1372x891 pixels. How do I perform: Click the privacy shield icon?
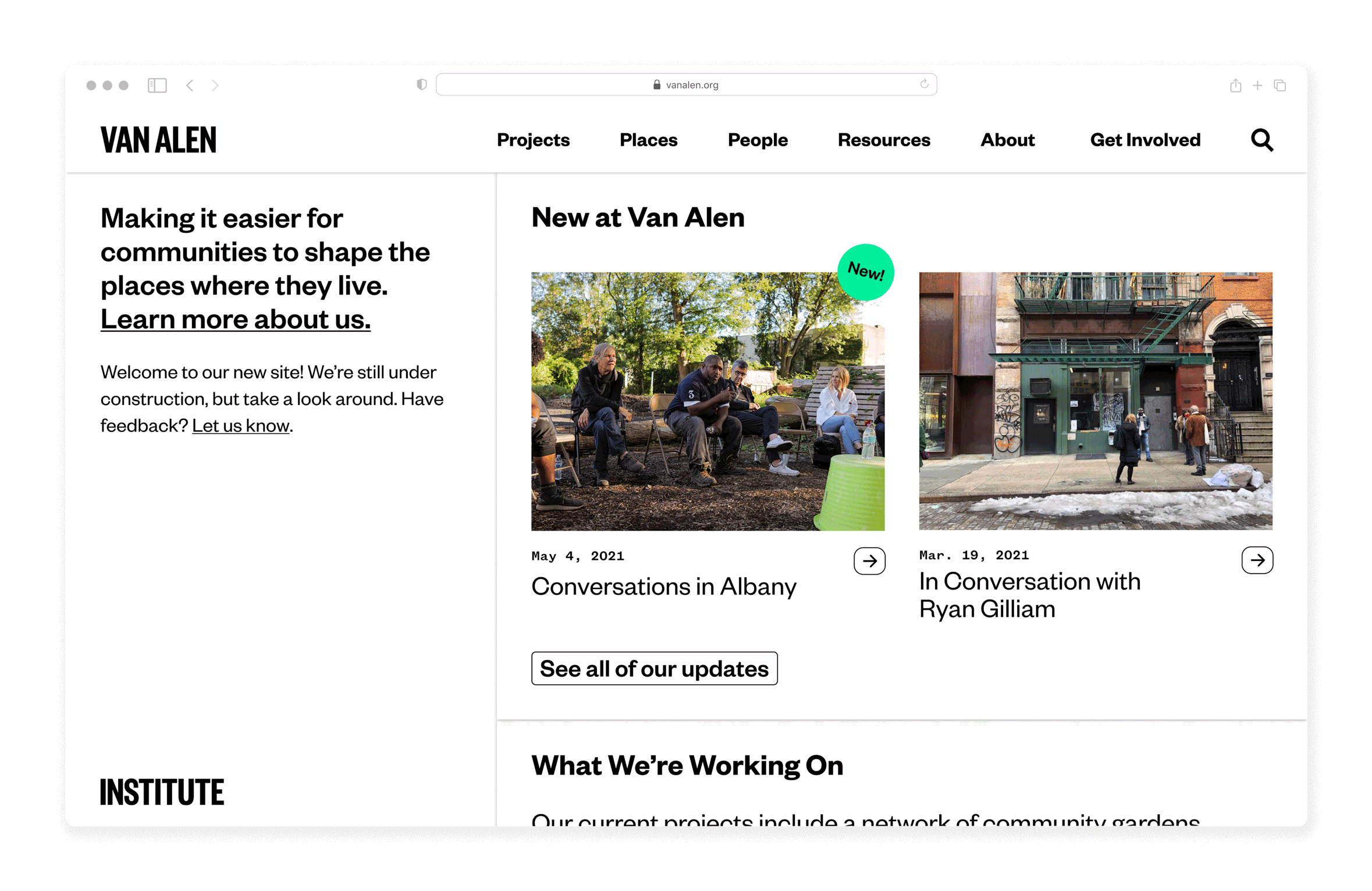tap(422, 84)
